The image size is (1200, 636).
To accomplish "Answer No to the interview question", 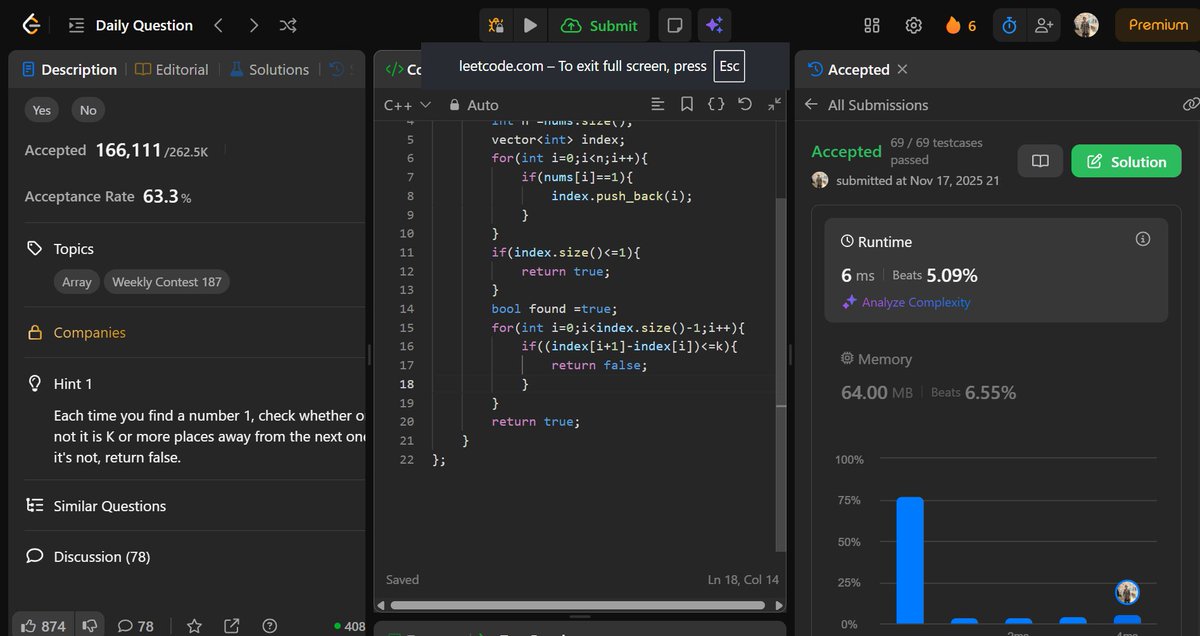I will [88, 110].
